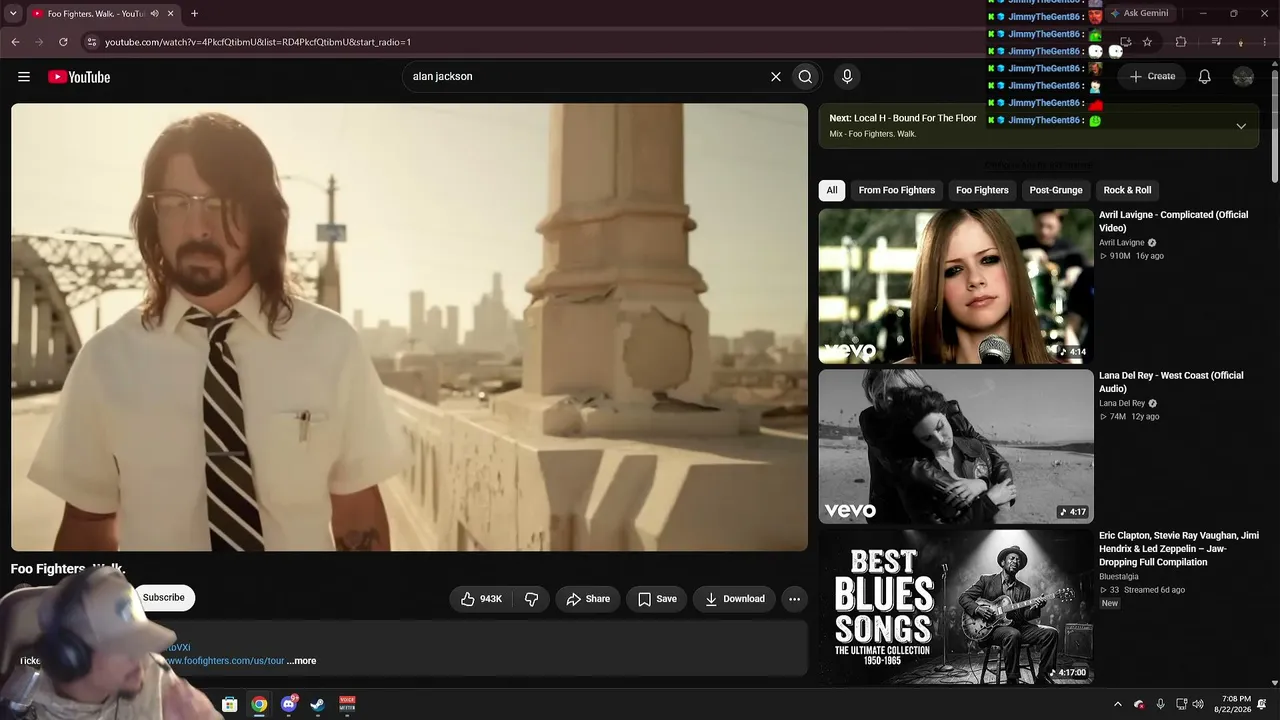Download the Foo Fighters video
1280x720 pixels.
click(x=735, y=599)
